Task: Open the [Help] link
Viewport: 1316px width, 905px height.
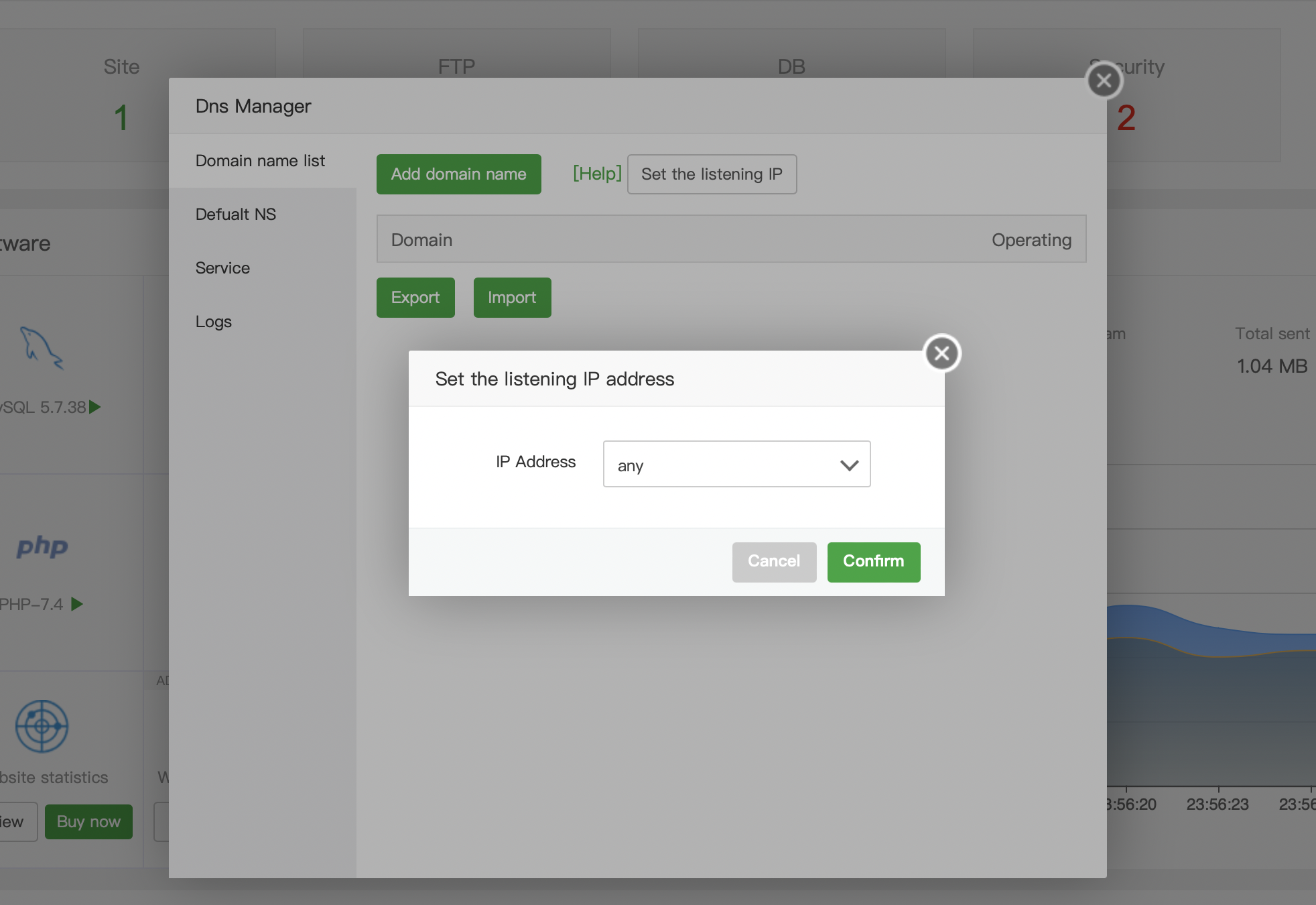Action: click(x=596, y=174)
